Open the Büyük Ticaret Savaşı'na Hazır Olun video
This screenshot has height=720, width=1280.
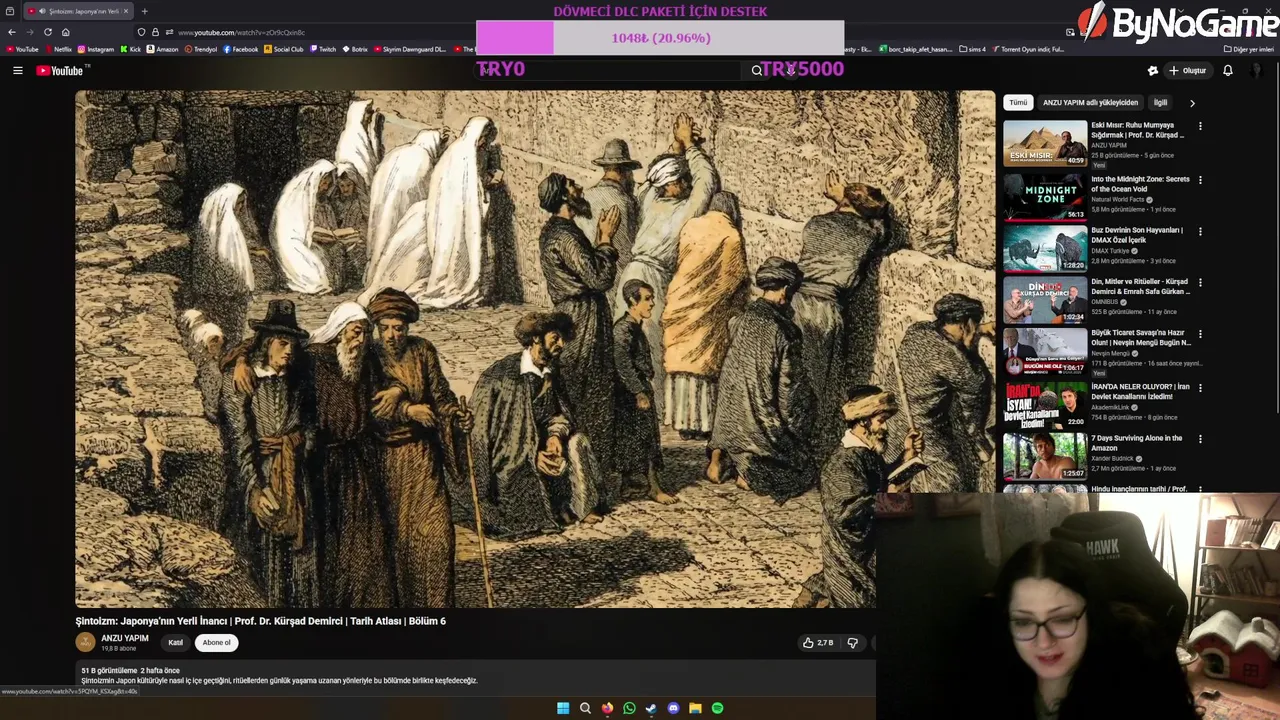coord(1045,350)
